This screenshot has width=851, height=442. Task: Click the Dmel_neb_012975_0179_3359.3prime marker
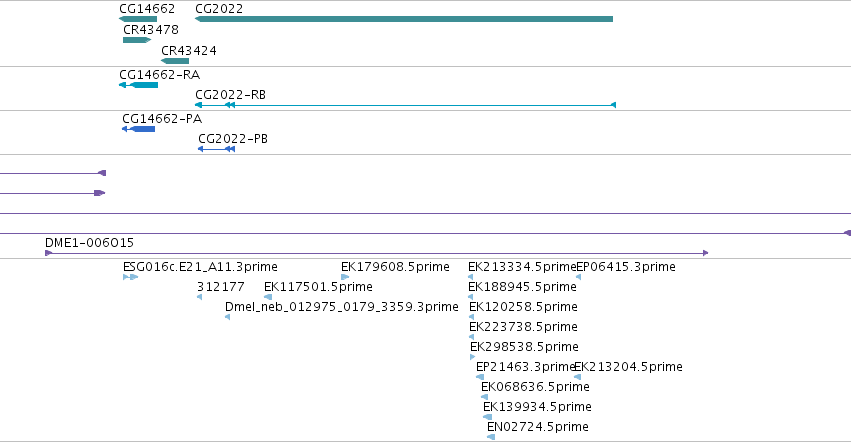227,317
